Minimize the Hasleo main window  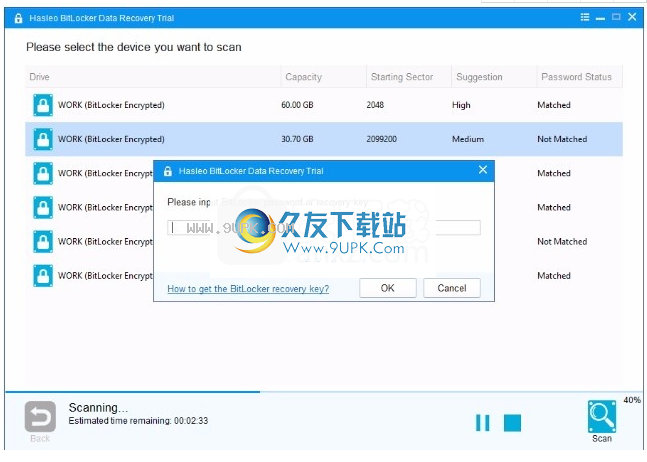[x=600, y=18]
